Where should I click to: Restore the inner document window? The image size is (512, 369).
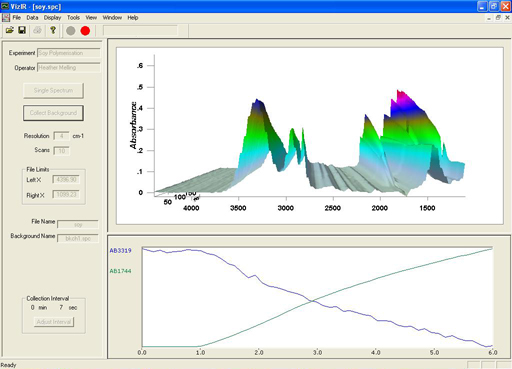498,18
